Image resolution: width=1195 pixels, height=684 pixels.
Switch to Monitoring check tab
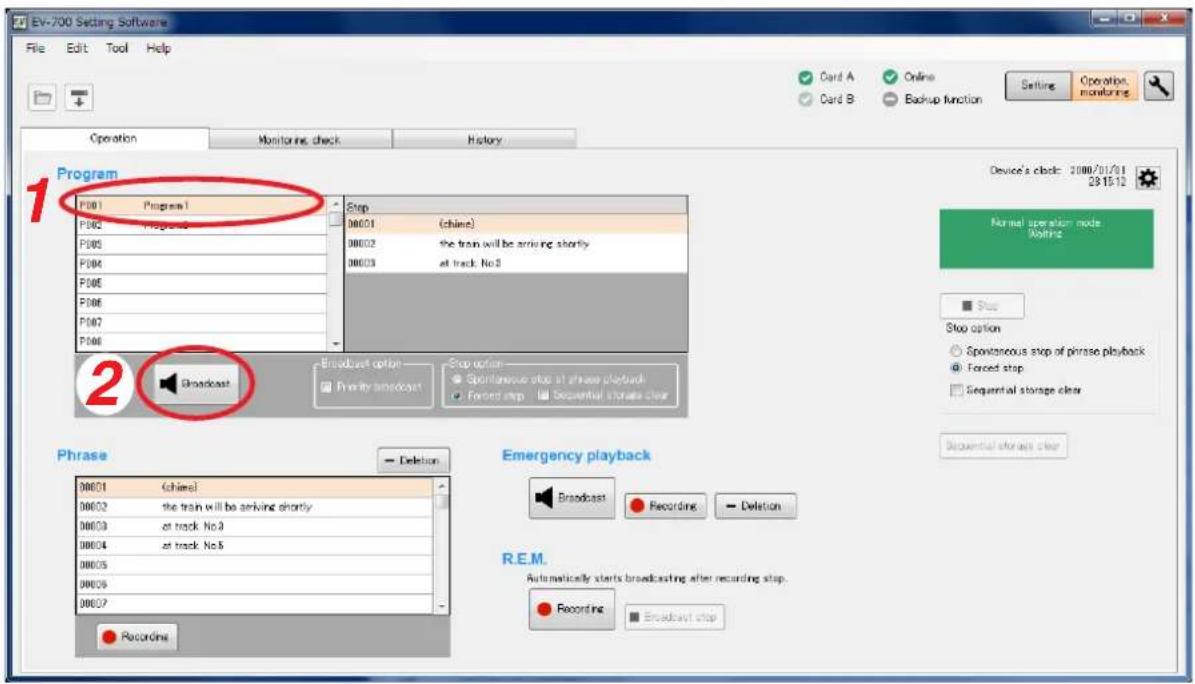point(300,140)
